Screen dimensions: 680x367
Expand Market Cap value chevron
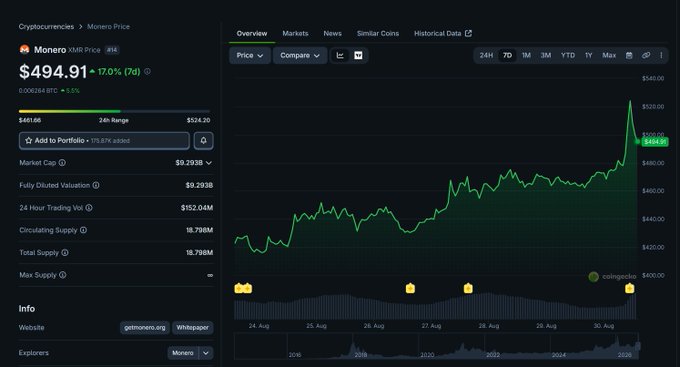209,163
